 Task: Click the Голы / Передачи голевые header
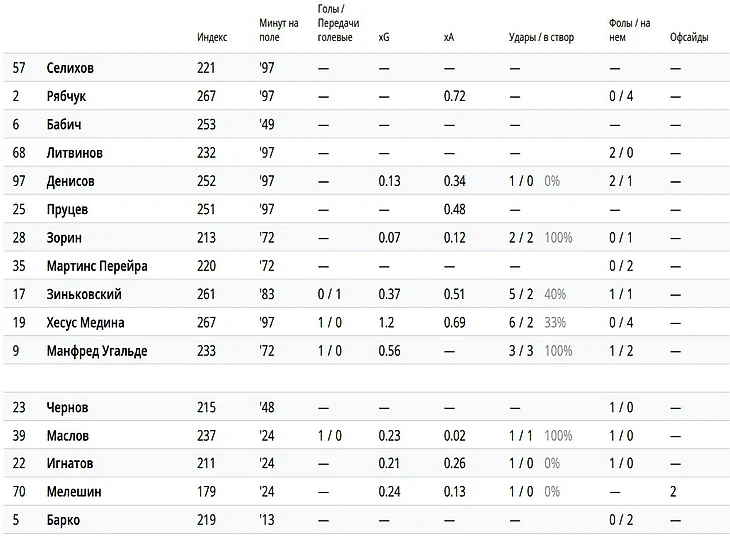(x=338, y=23)
